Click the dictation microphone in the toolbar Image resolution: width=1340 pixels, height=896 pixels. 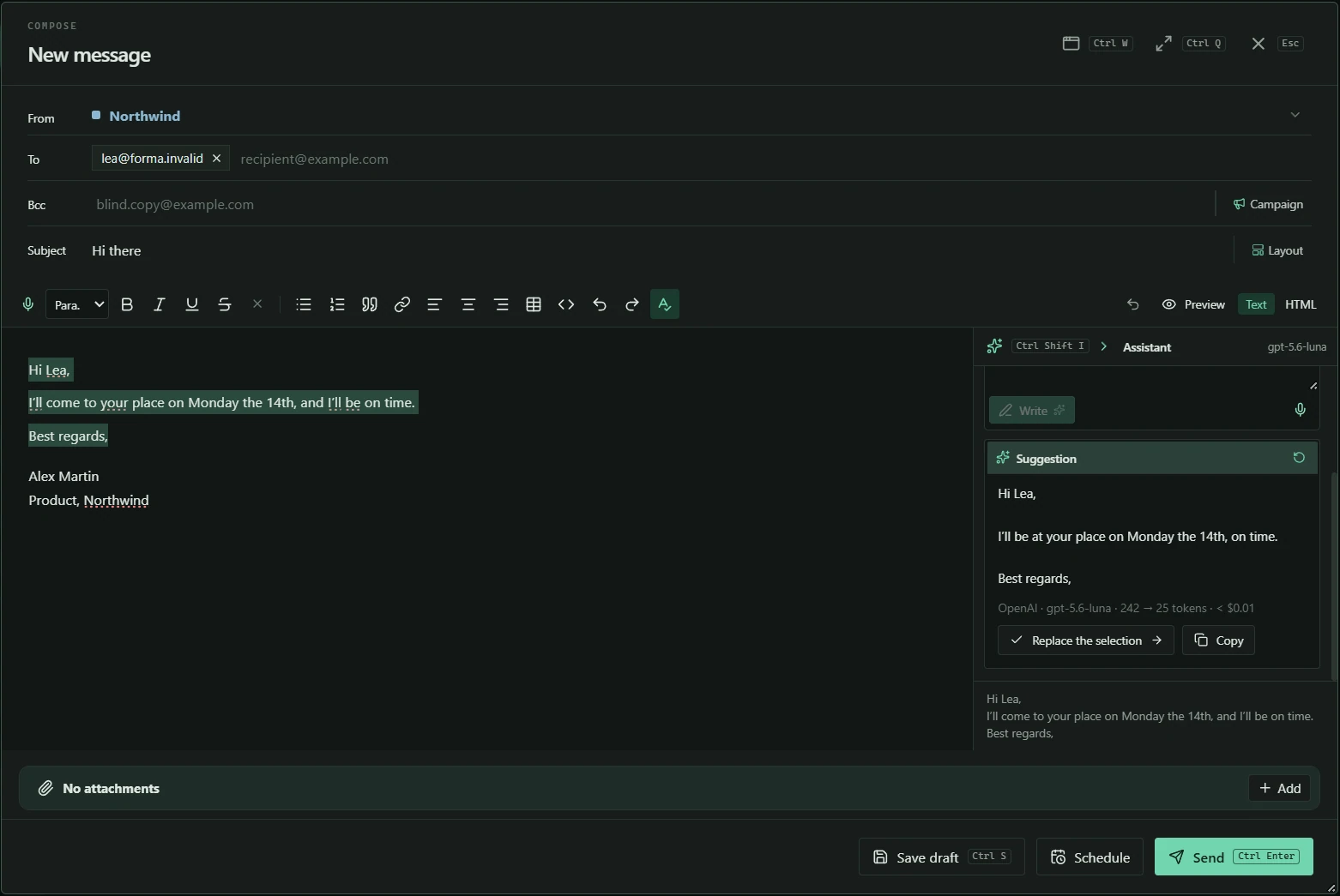click(x=28, y=304)
